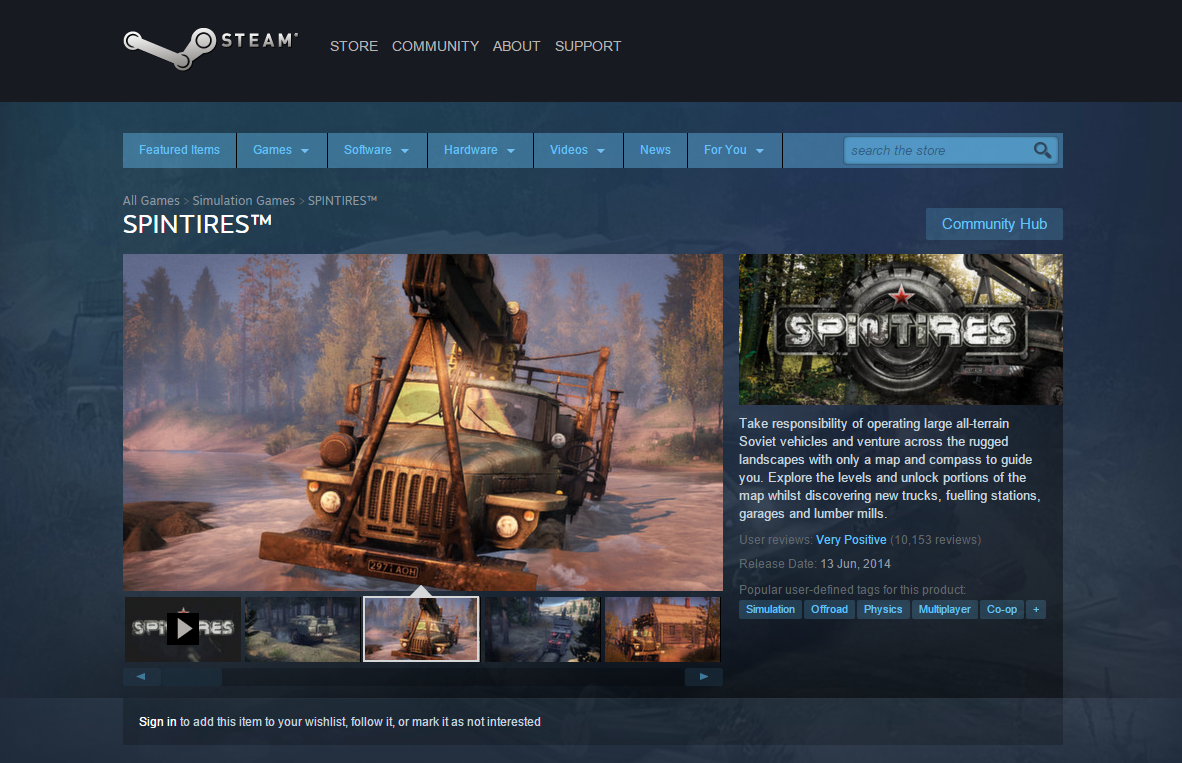This screenshot has width=1182, height=763.
Task: Select the Offroad tag
Action: click(829, 609)
